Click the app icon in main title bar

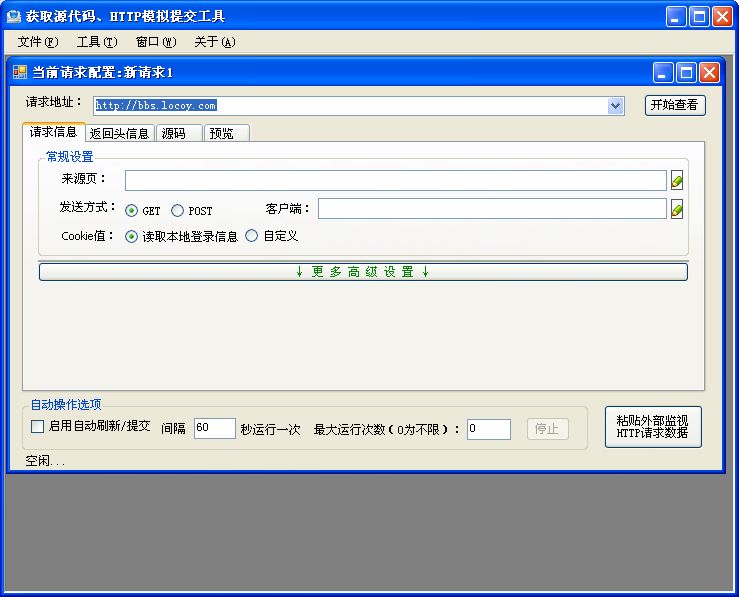(14, 16)
